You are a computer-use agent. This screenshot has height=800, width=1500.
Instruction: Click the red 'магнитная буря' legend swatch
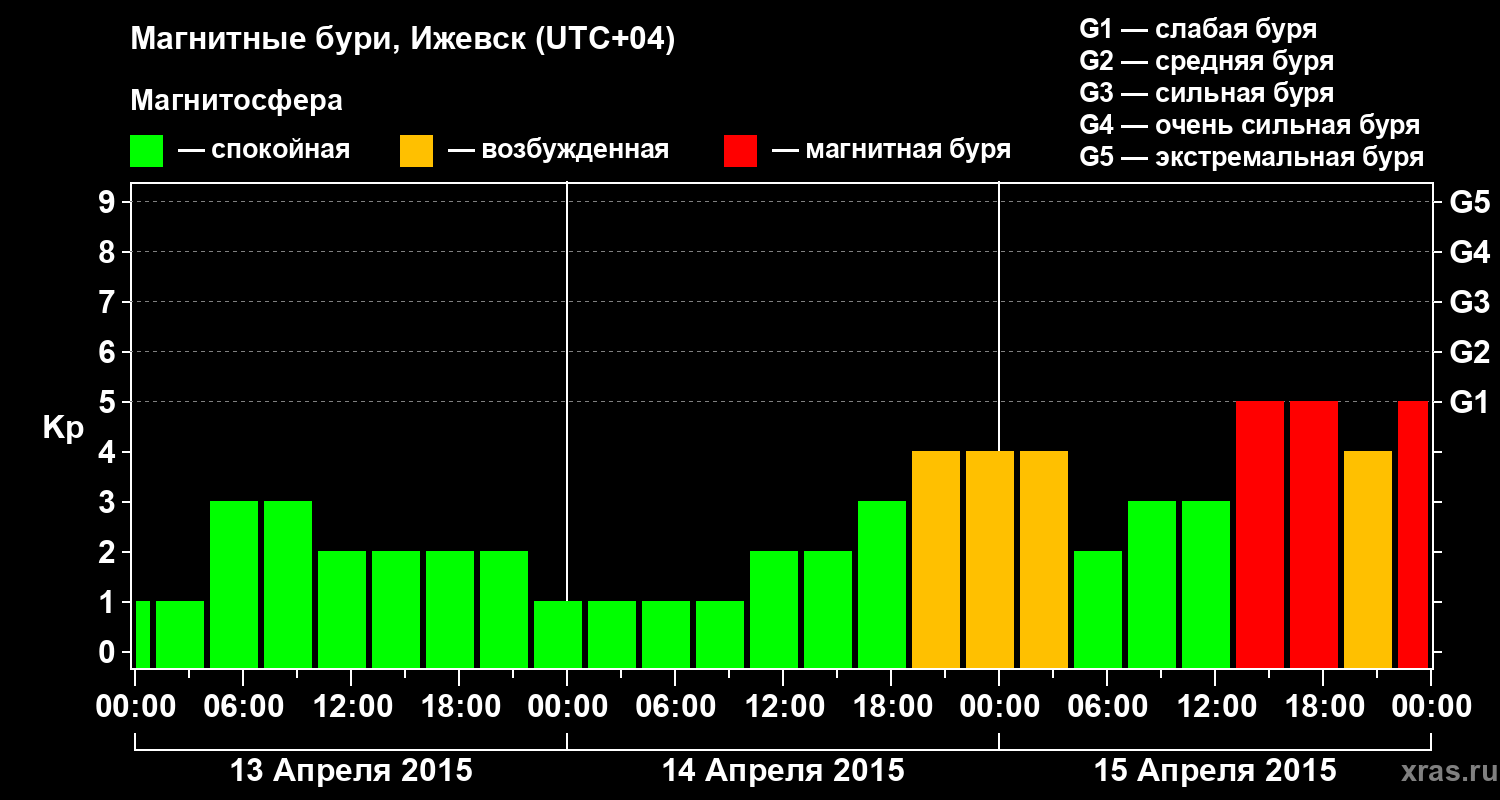pyautogui.click(x=740, y=151)
